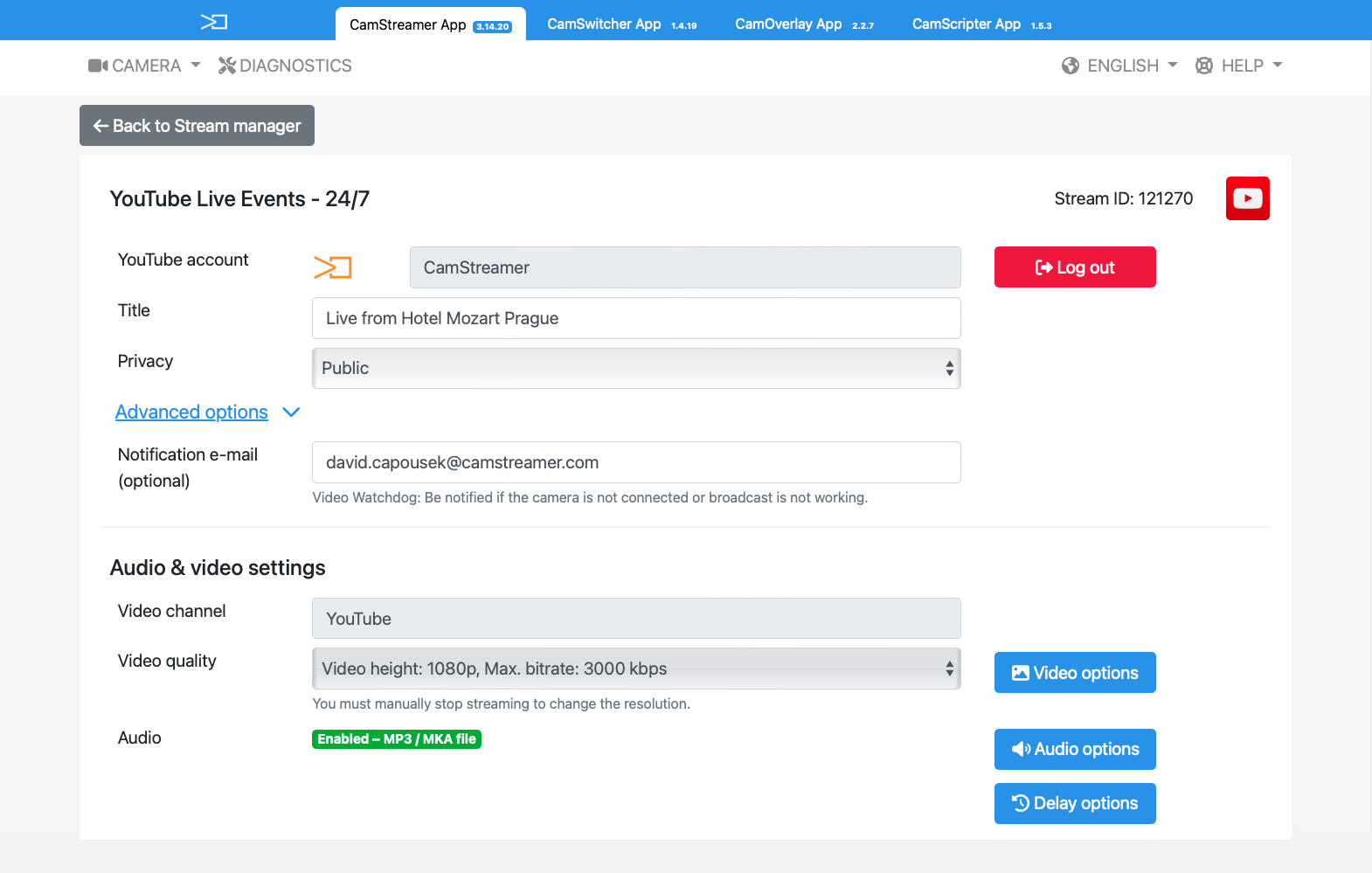
Task: Click the 3.14.20 version badge
Action: 492,26
